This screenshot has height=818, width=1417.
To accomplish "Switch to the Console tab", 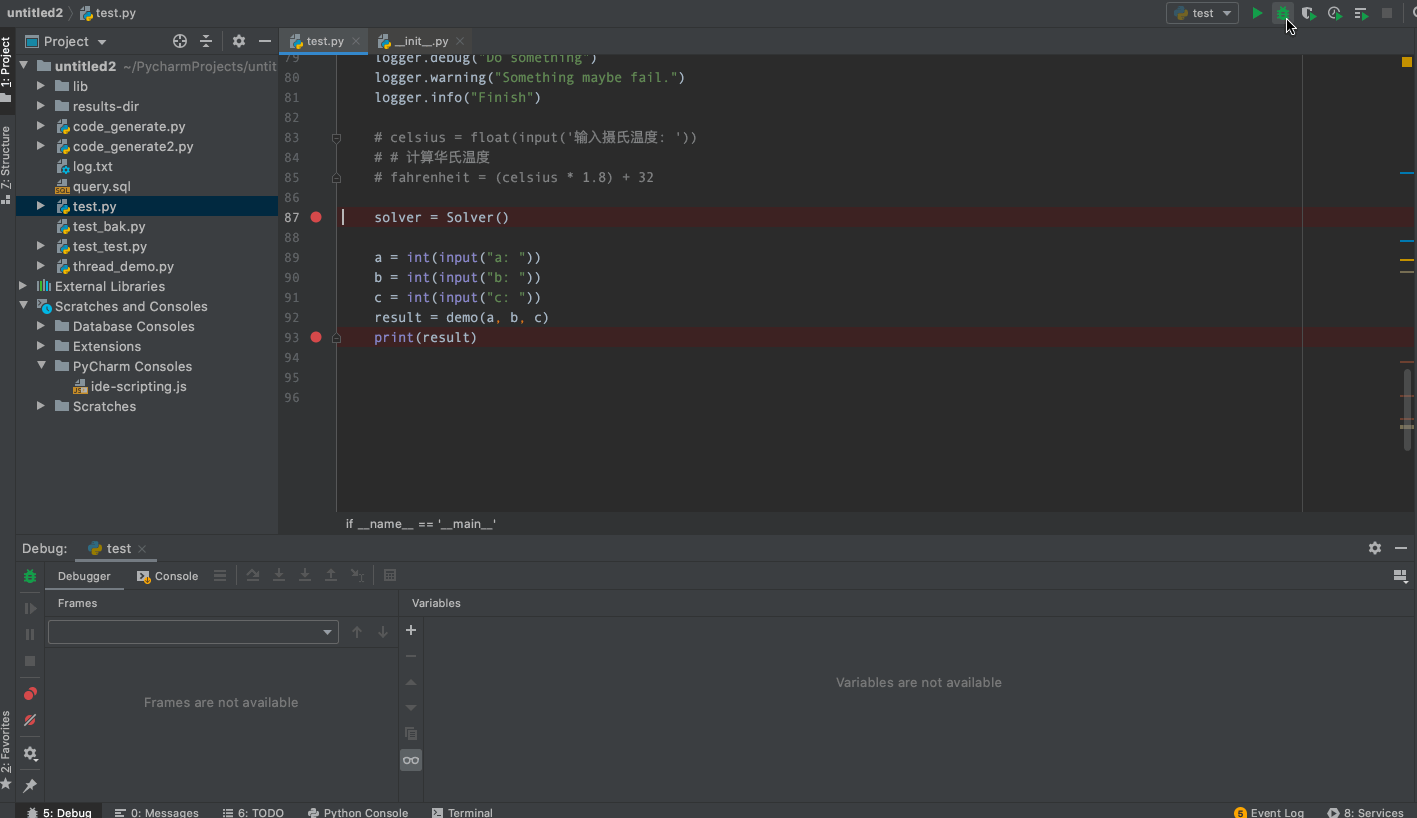I will (x=167, y=576).
